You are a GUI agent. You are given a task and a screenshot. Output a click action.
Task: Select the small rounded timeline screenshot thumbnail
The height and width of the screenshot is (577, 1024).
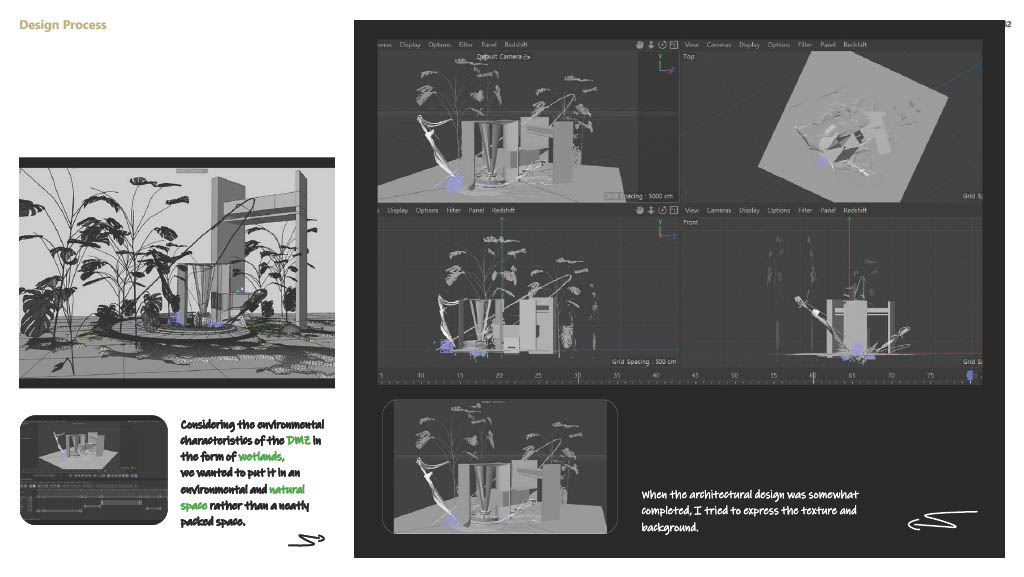point(94,470)
